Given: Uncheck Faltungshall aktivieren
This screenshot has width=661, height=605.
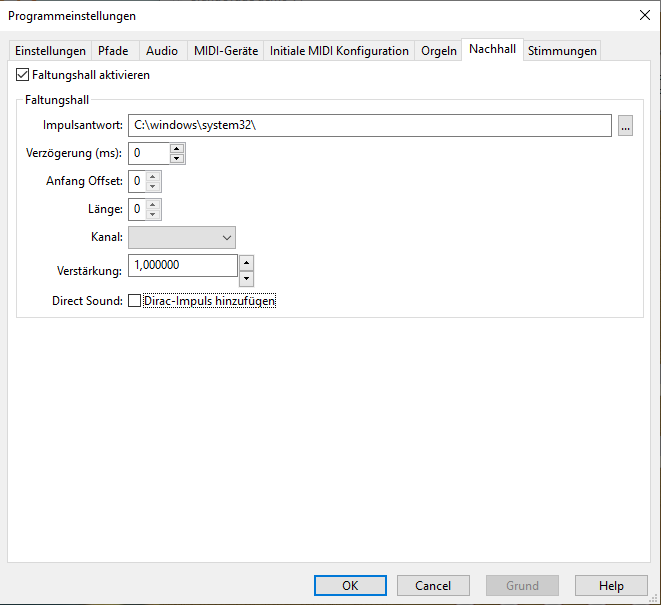Looking at the screenshot, I should point(23,75).
